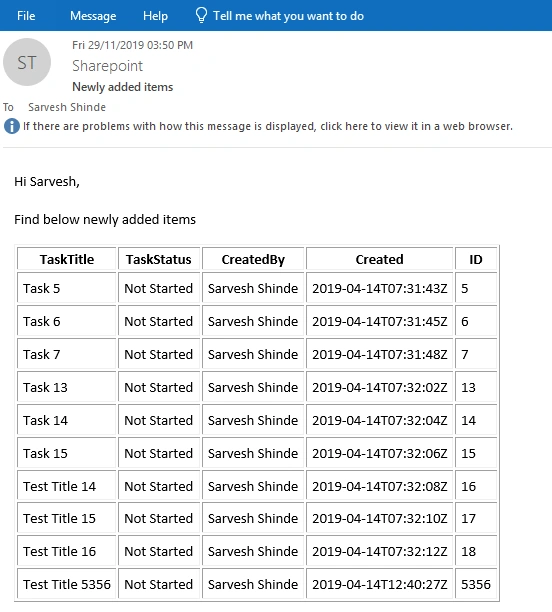Screen dimensions: 552x612
Task: Click the CreatedBy column header
Action: click(x=253, y=259)
